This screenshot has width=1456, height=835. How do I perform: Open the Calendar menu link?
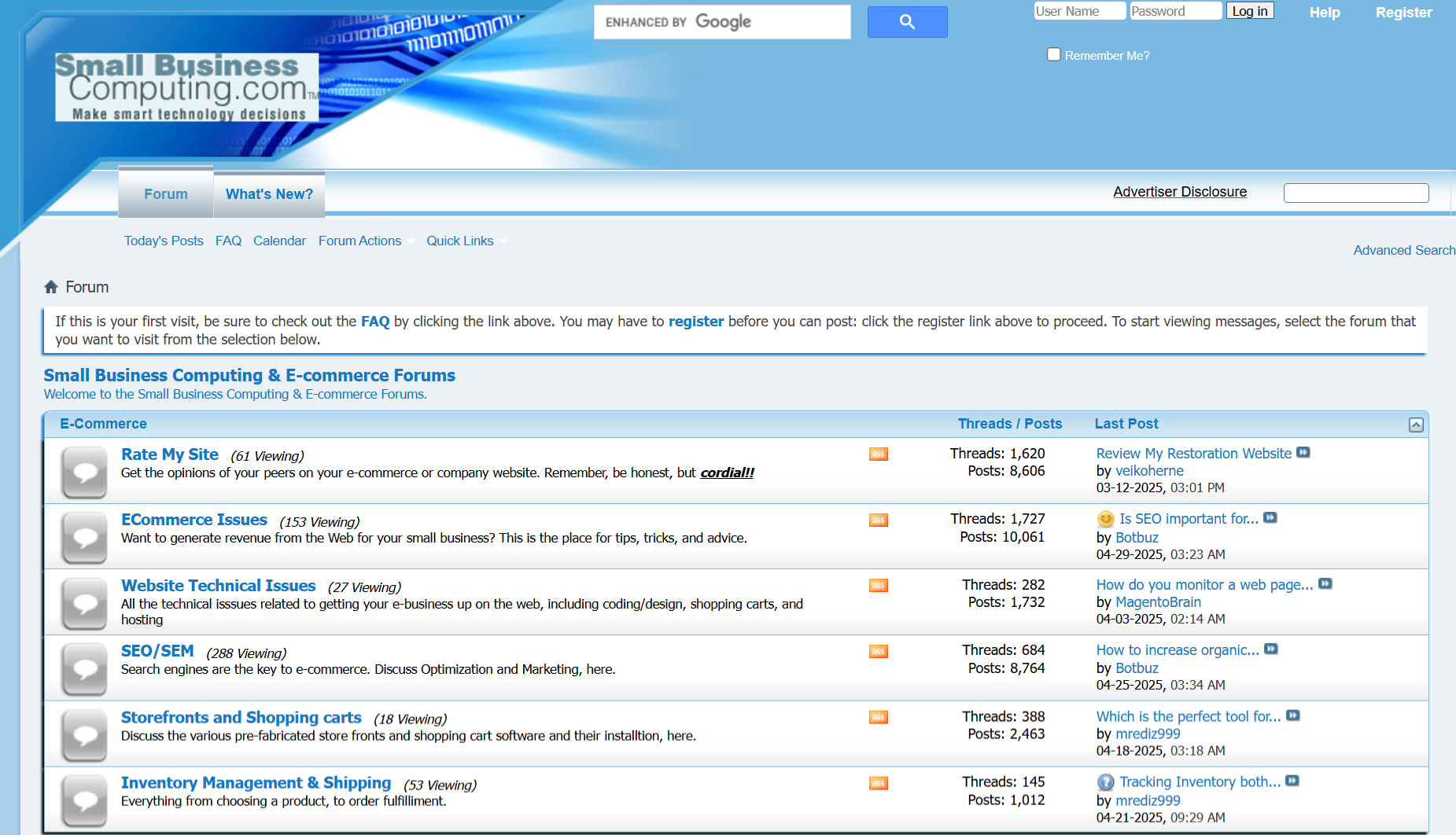[x=279, y=241]
